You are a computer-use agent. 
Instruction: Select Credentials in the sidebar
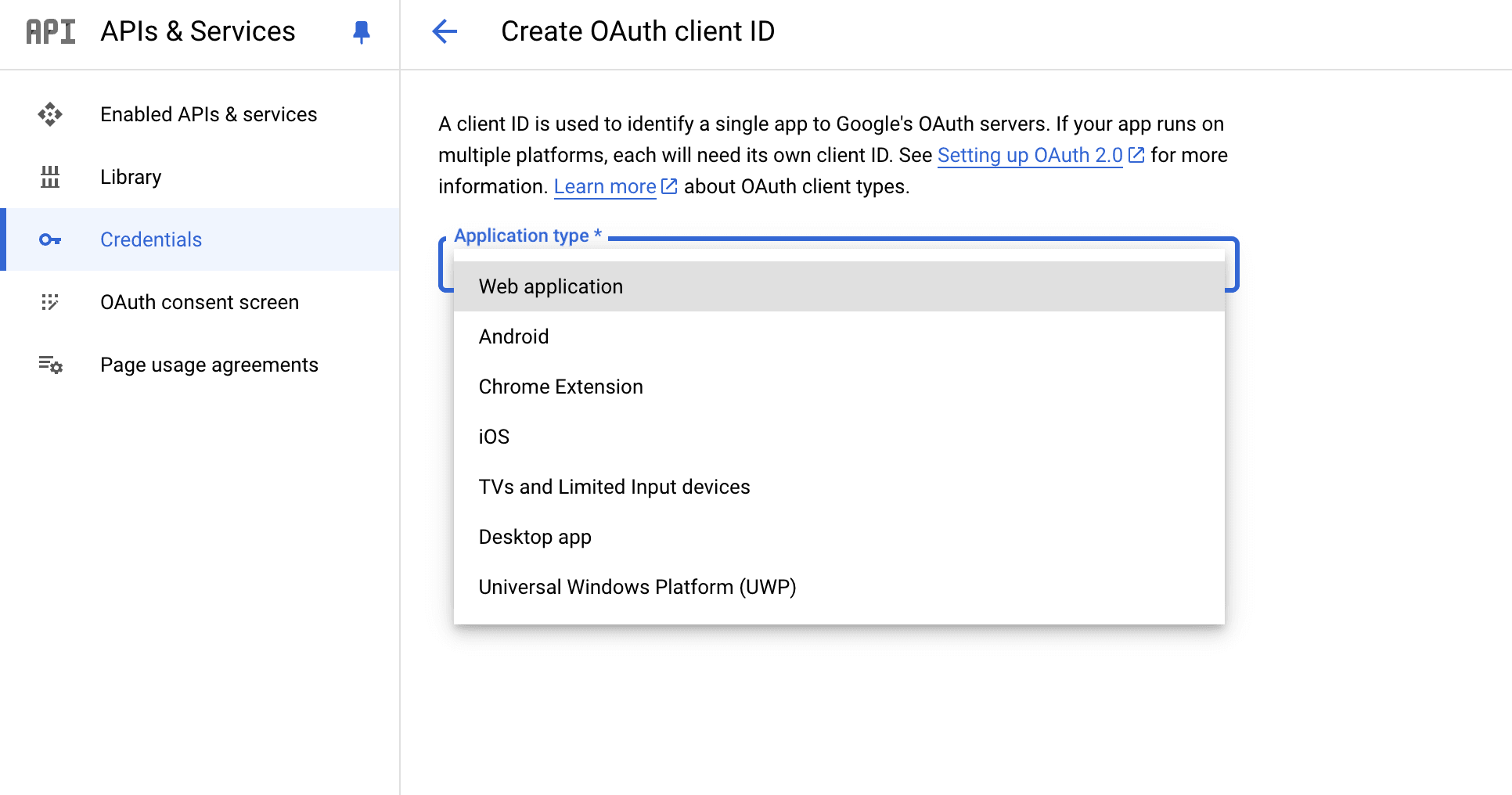click(200, 239)
